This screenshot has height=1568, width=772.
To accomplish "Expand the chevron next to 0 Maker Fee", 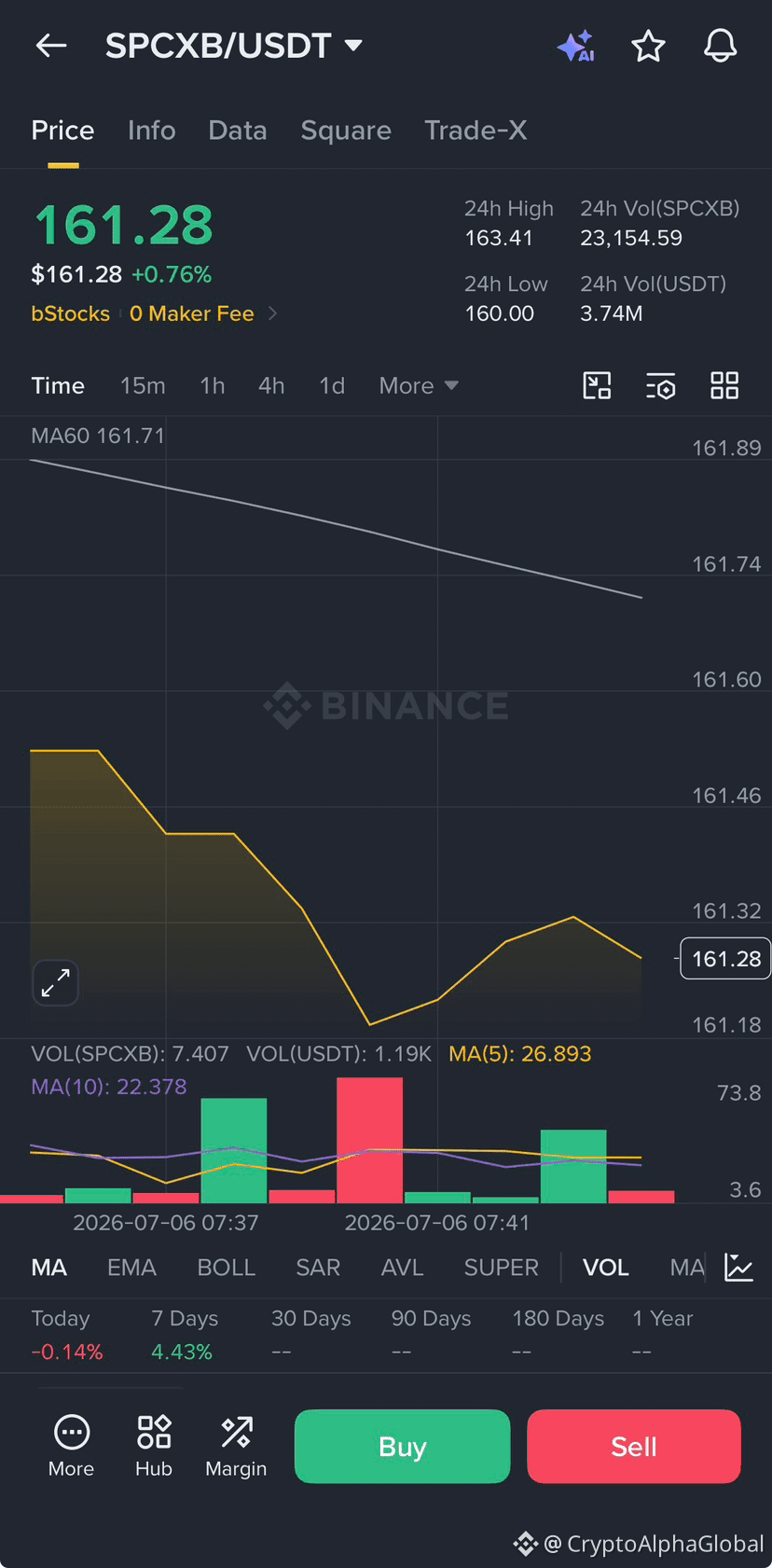I will pos(272,313).
